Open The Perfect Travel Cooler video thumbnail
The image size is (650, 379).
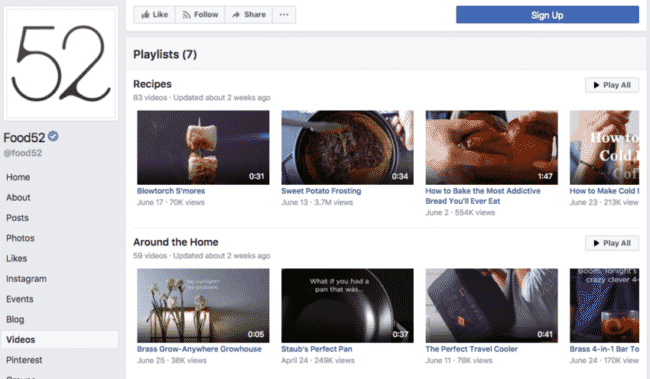click(492, 306)
